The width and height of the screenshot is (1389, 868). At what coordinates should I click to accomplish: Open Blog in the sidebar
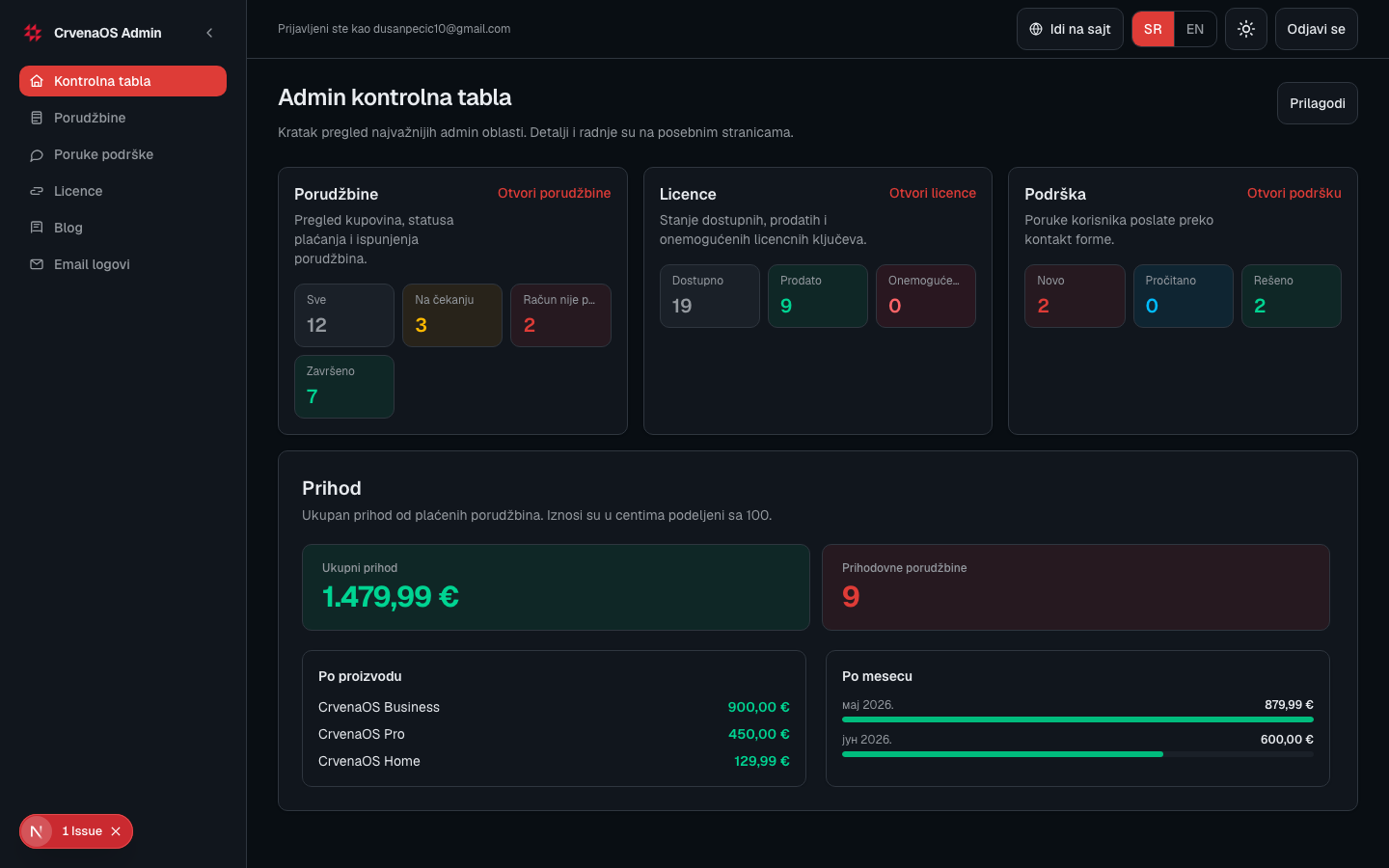click(x=123, y=228)
